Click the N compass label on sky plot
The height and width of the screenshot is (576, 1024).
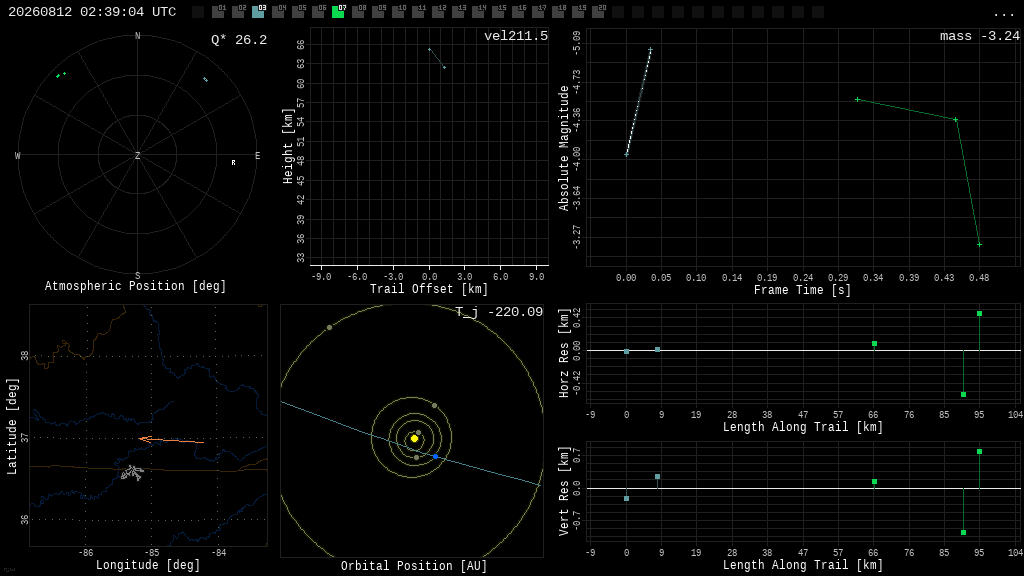coord(138,36)
